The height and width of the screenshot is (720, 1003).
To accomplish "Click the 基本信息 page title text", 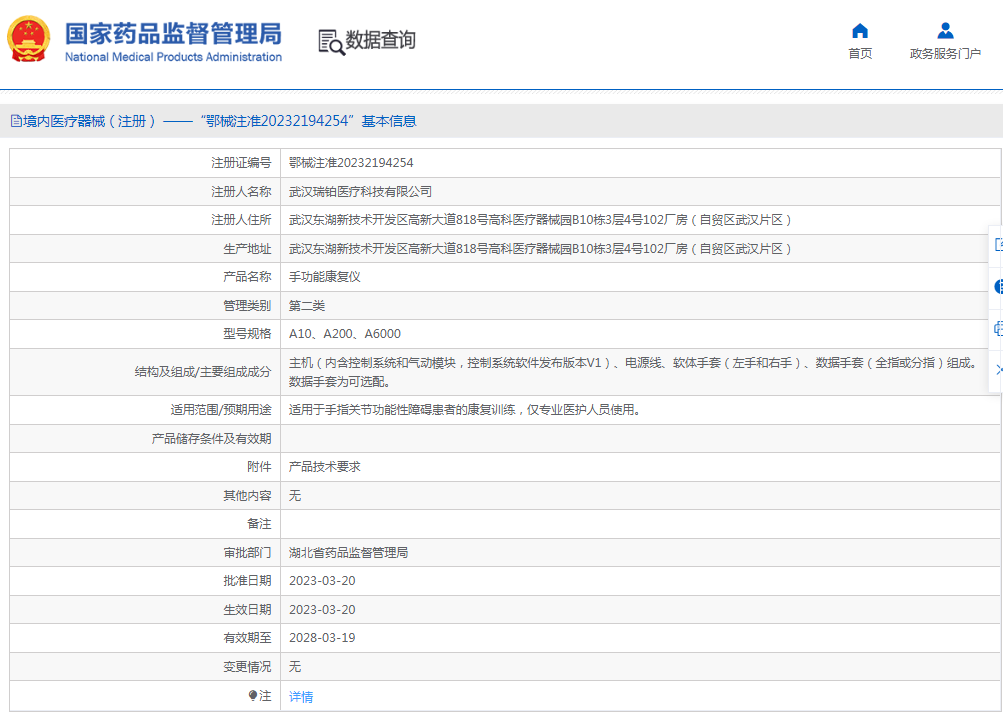I will tap(389, 121).
